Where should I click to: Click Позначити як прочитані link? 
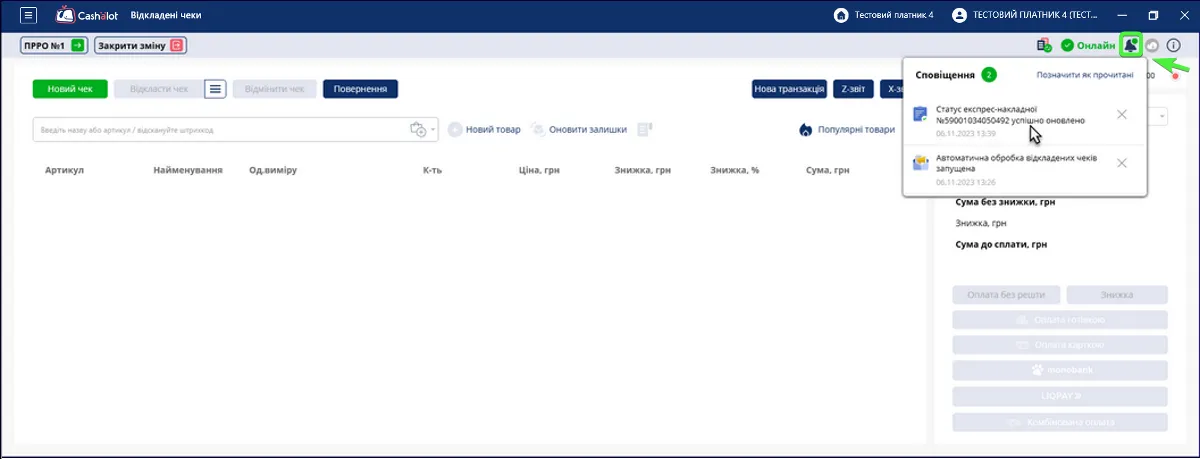click(1084, 75)
